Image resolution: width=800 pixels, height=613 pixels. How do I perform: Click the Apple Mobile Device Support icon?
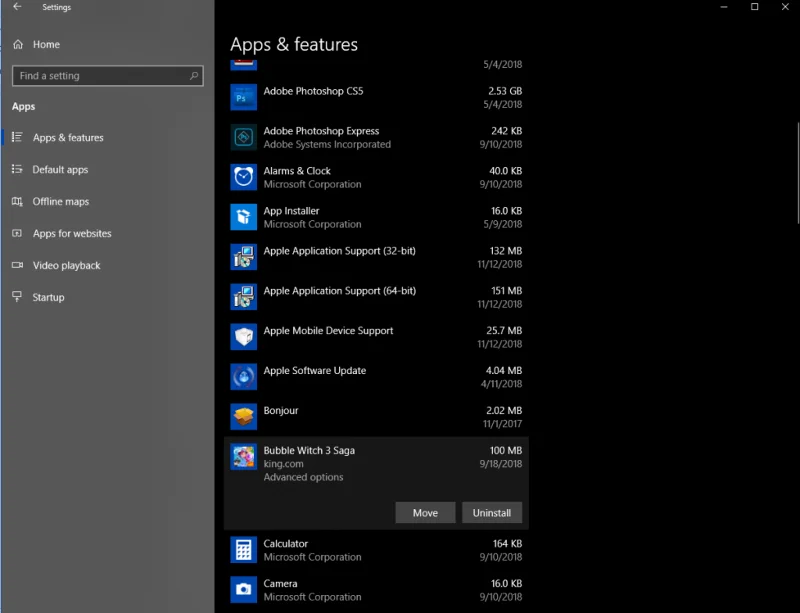tap(242, 337)
